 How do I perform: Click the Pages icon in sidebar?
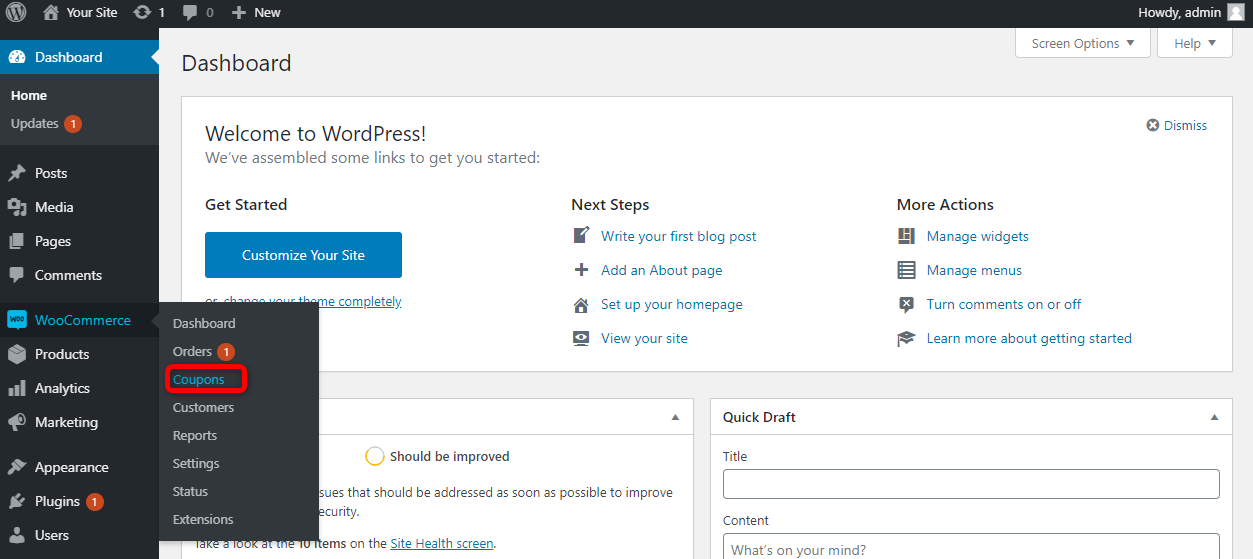[17, 241]
